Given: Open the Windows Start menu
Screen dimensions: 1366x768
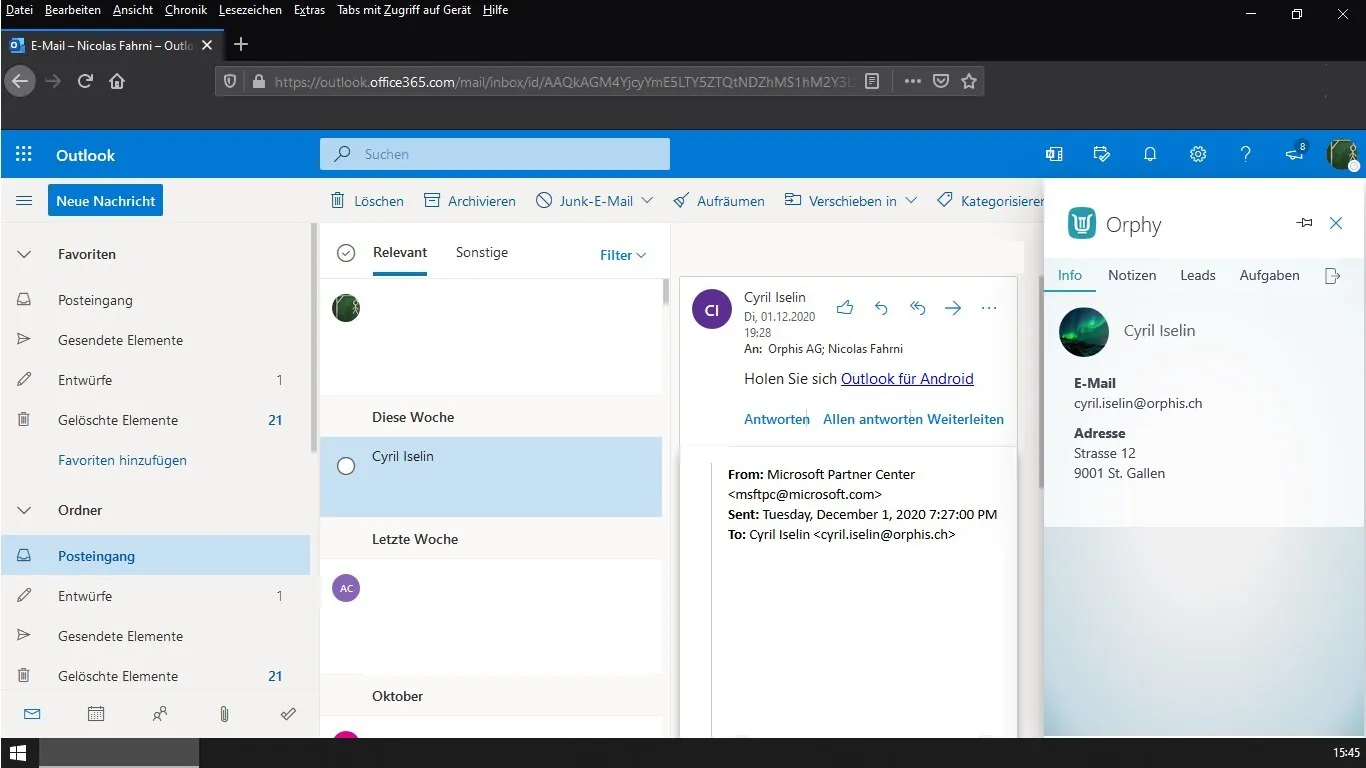Looking at the screenshot, I should [18, 753].
